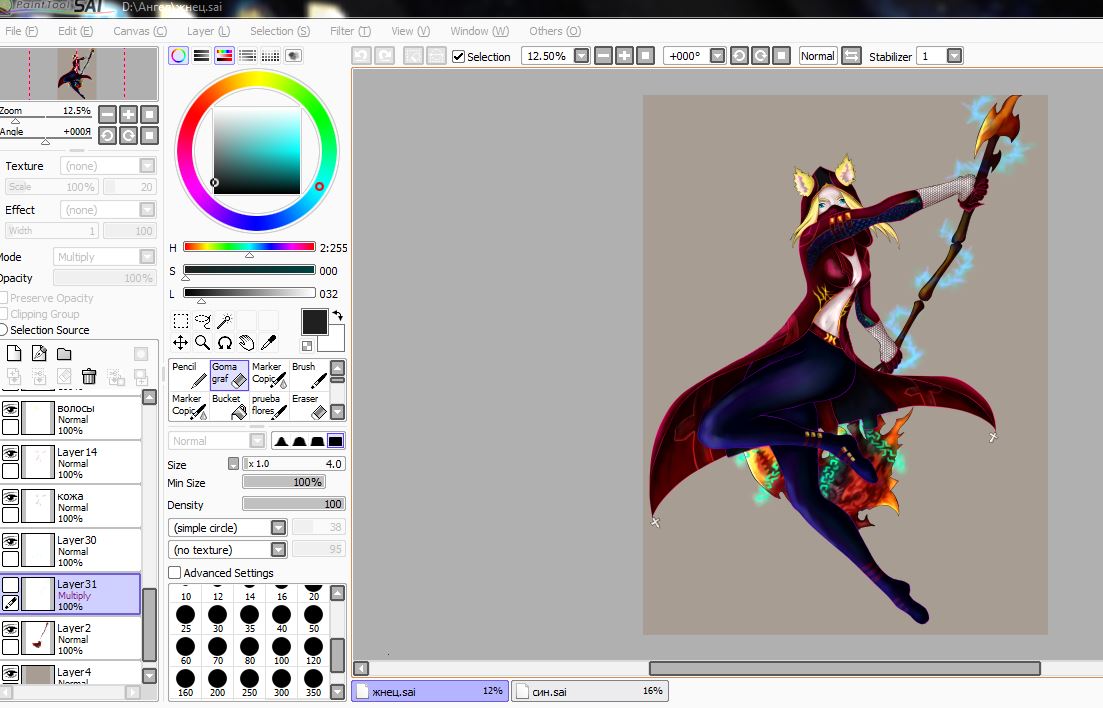The image size is (1103, 708).
Task: Select the magnifier zoom tool
Action: click(x=203, y=343)
